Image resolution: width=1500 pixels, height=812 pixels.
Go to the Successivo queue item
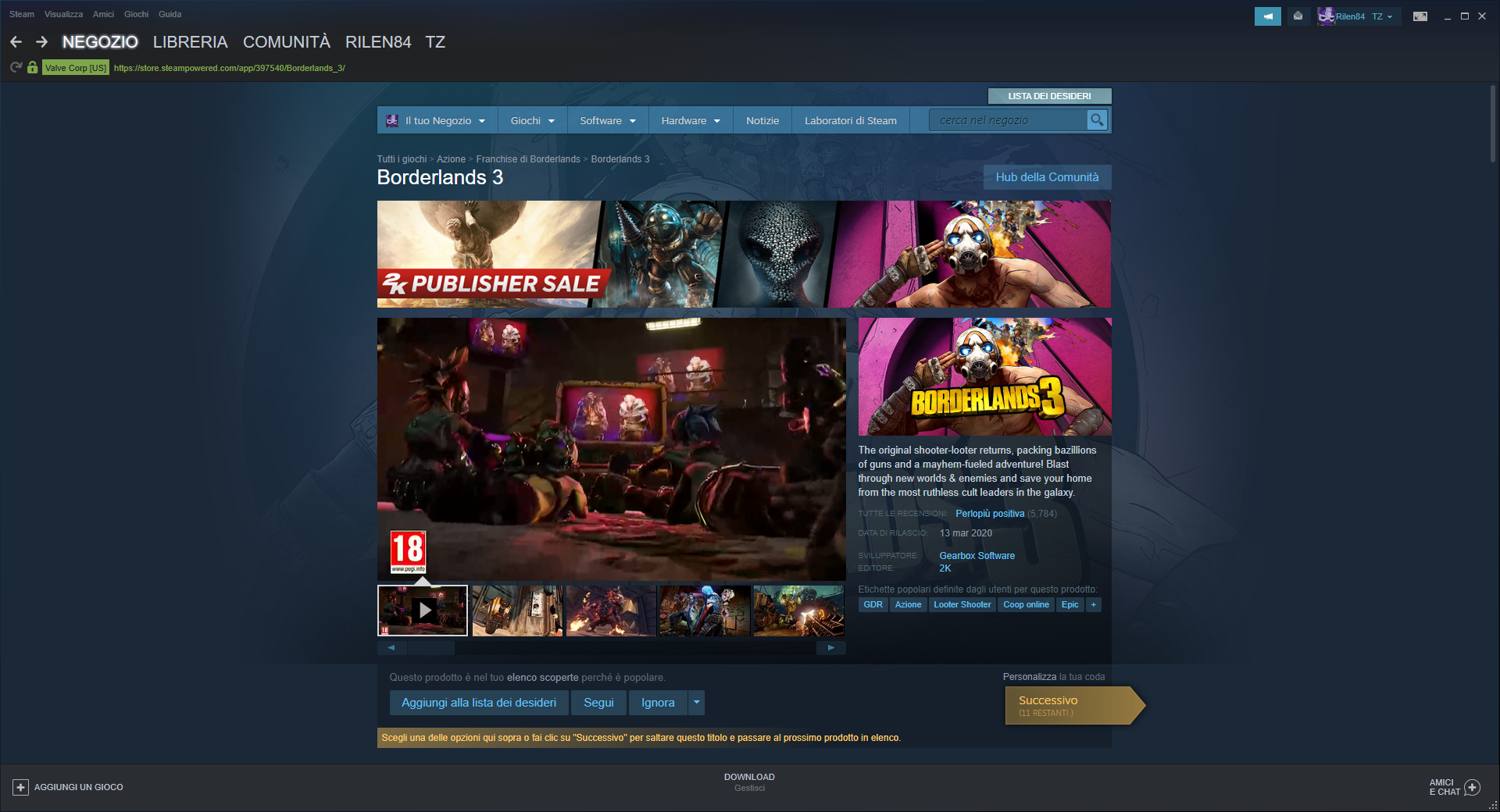(x=1075, y=706)
